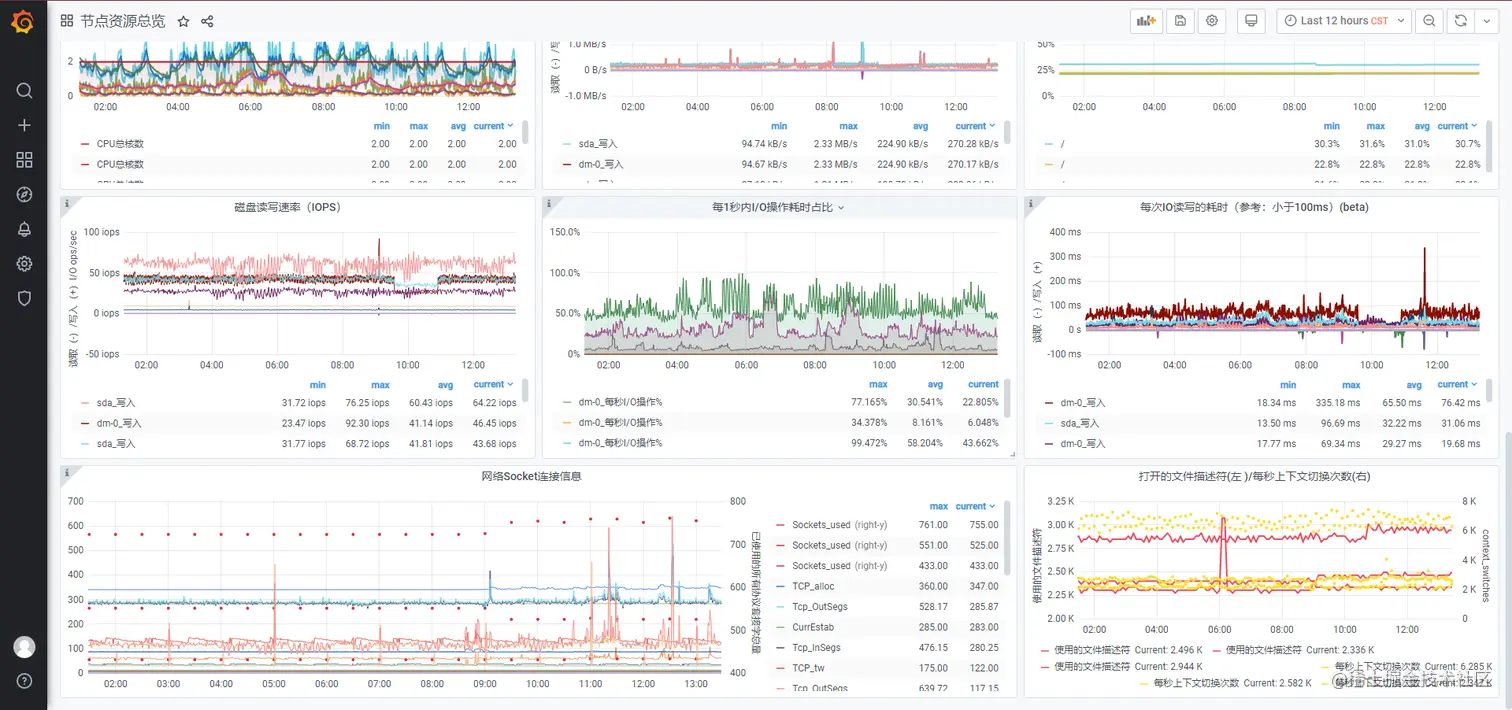
Task: Save the dashboard with the floppy icon
Action: pos(1180,21)
